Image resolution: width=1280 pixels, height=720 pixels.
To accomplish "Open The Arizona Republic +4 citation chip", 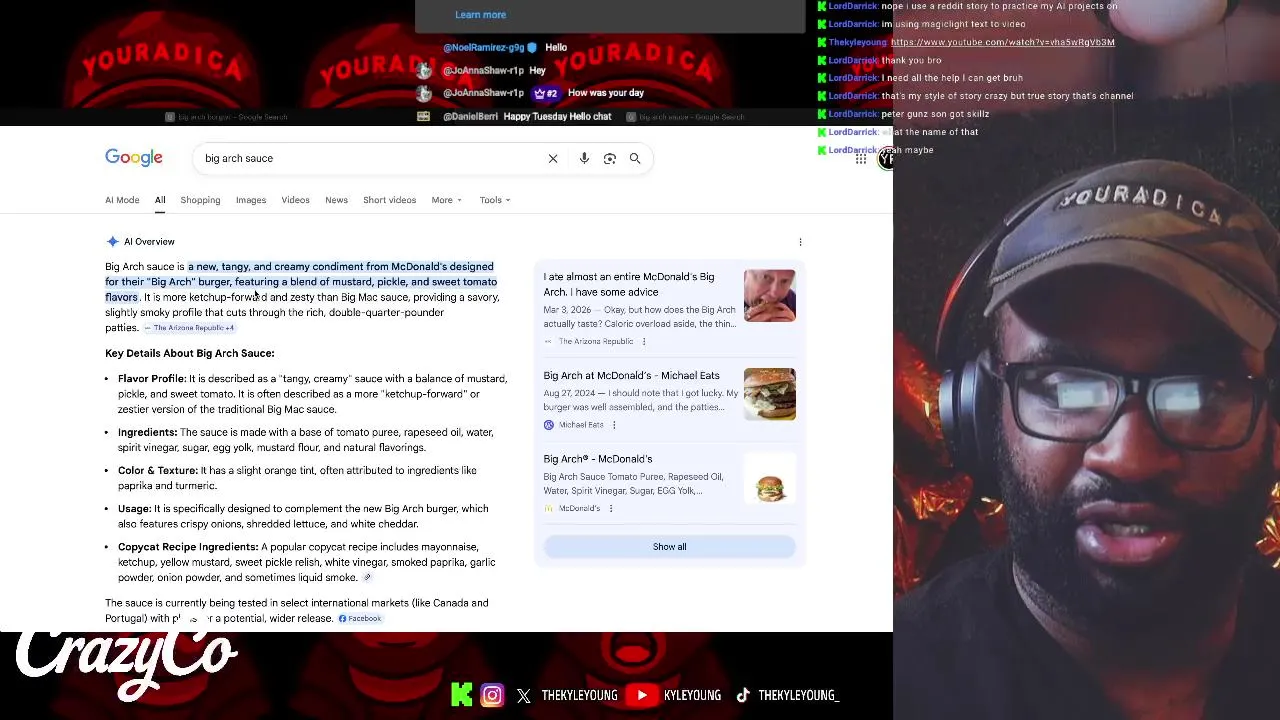I will coord(189,328).
